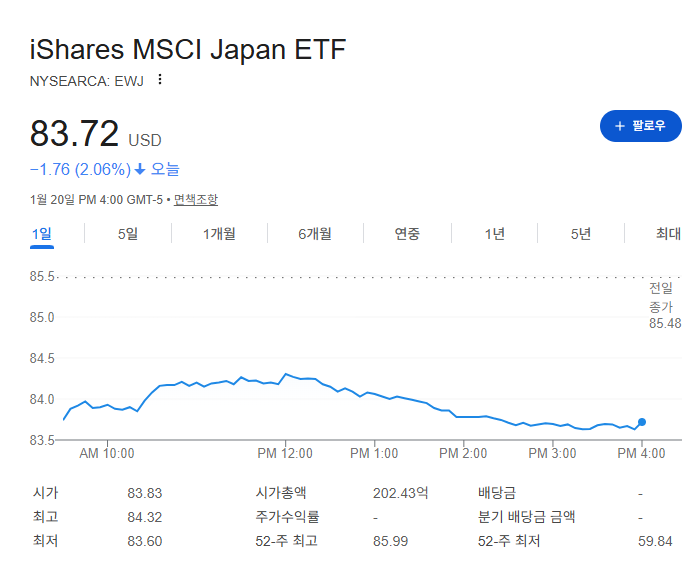Click the iShares MSCI Japan ETF title
Image resolution: width=699 pixels, height=582 pixels.
pyautogui.click(x=188, y=49)
